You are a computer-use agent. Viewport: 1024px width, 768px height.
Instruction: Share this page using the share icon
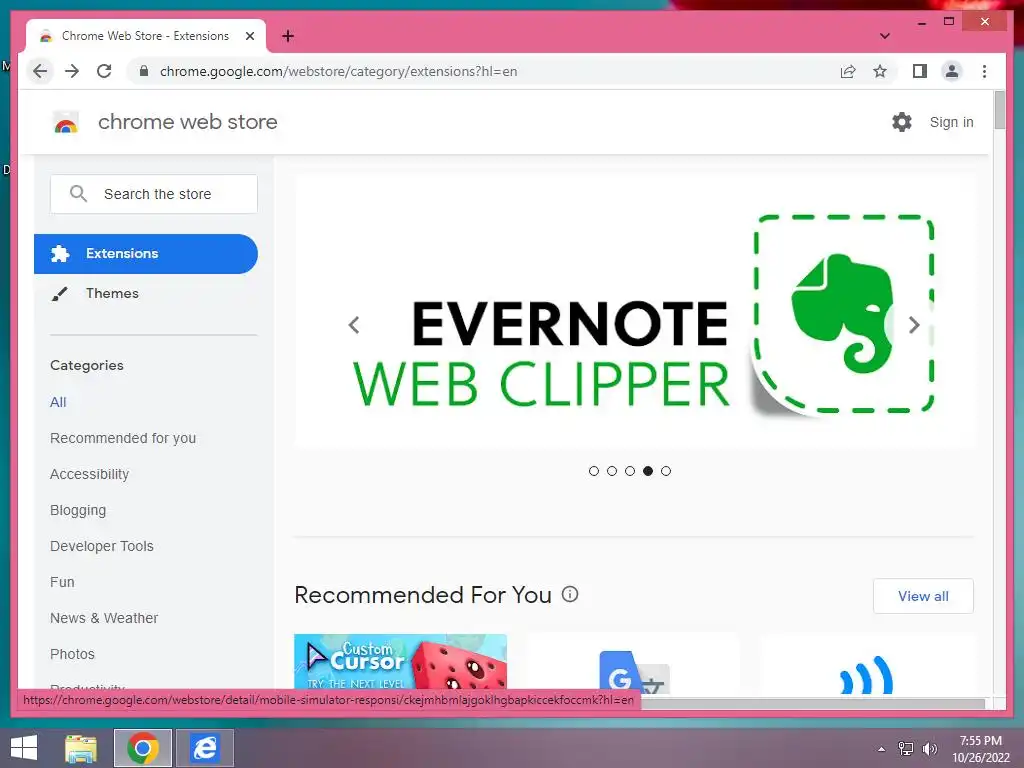coord(848,71)
